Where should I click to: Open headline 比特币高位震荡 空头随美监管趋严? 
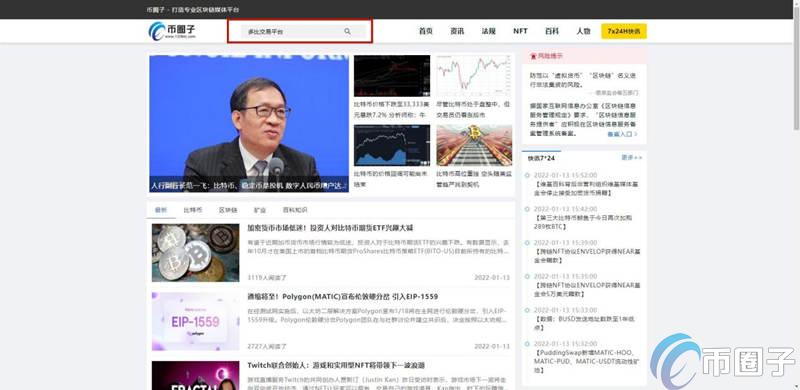coord(474,179)
